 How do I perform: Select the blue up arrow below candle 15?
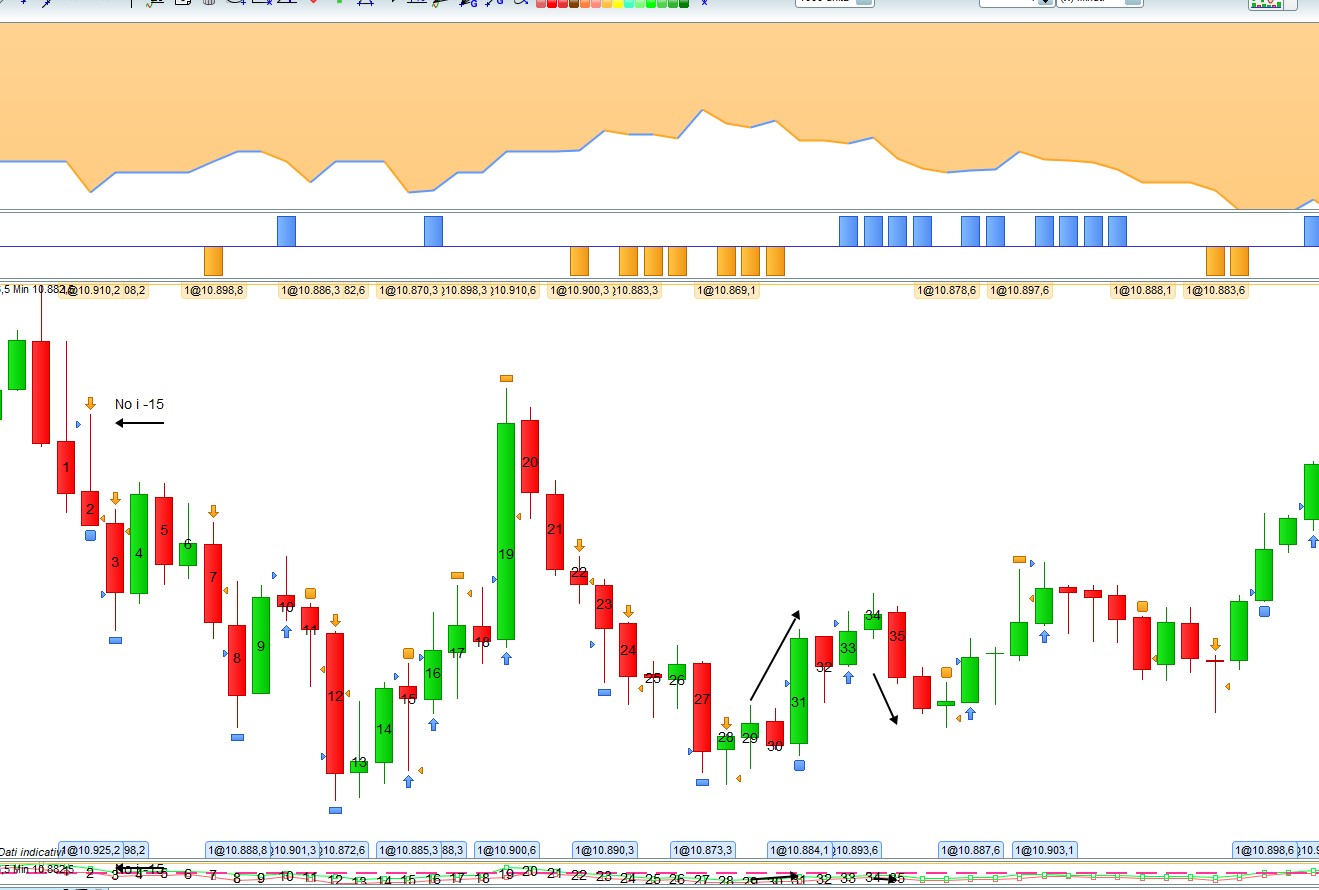point(408,781)
